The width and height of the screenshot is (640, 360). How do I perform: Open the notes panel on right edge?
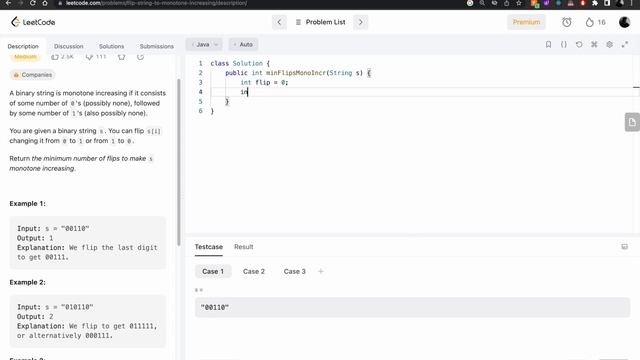coord(632,122)
